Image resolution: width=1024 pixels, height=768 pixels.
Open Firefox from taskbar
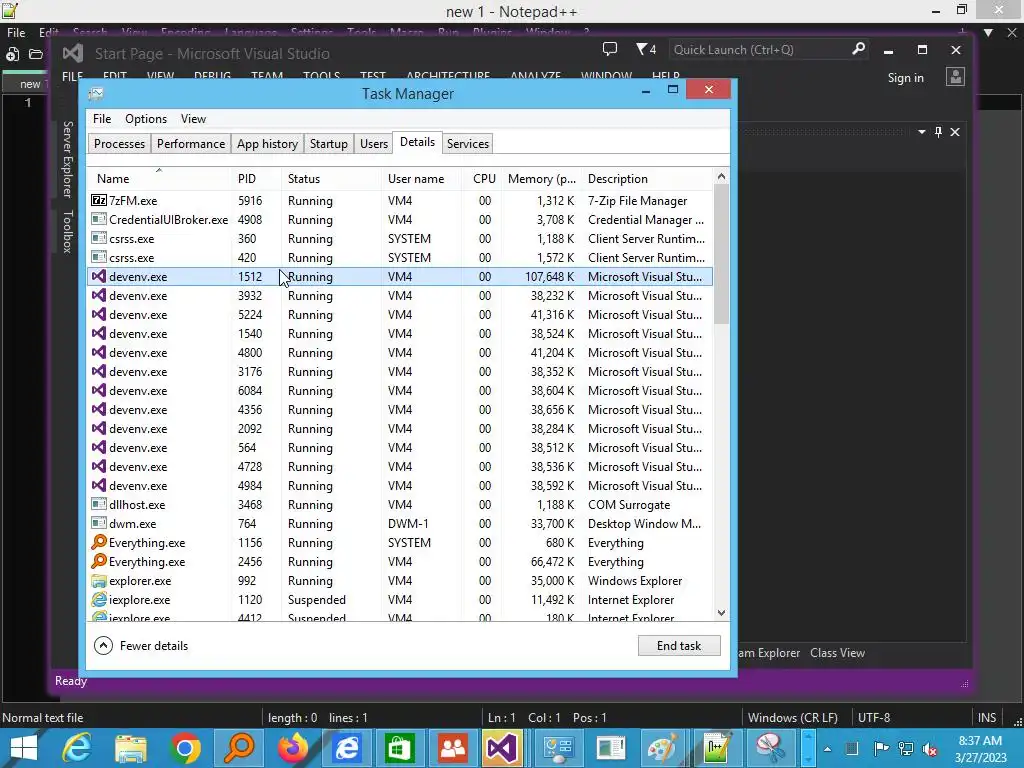click(293, 748)
